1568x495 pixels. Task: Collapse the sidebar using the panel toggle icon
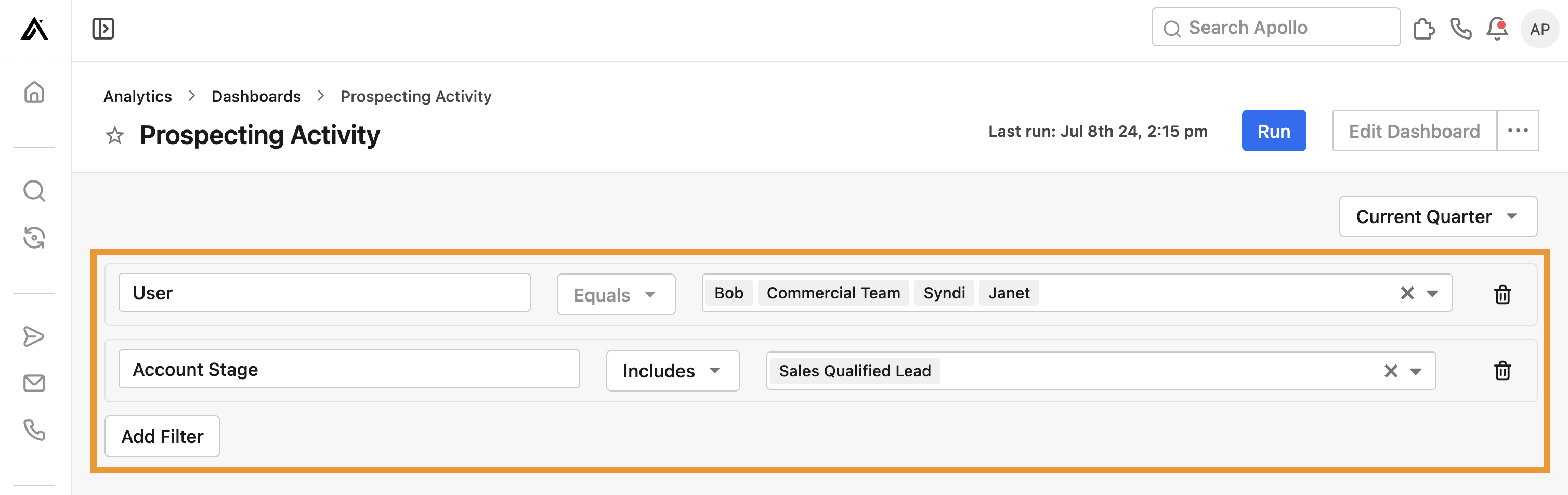click(102, 28)
